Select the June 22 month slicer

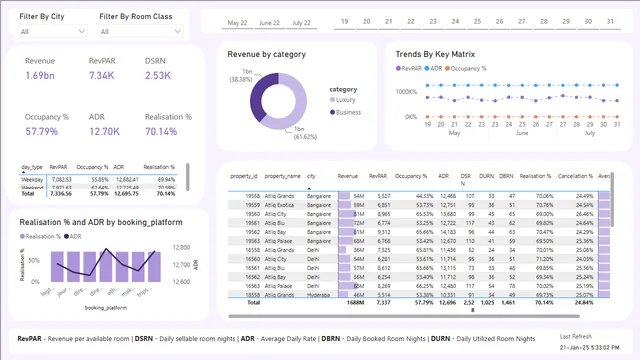tap(269, 23)
